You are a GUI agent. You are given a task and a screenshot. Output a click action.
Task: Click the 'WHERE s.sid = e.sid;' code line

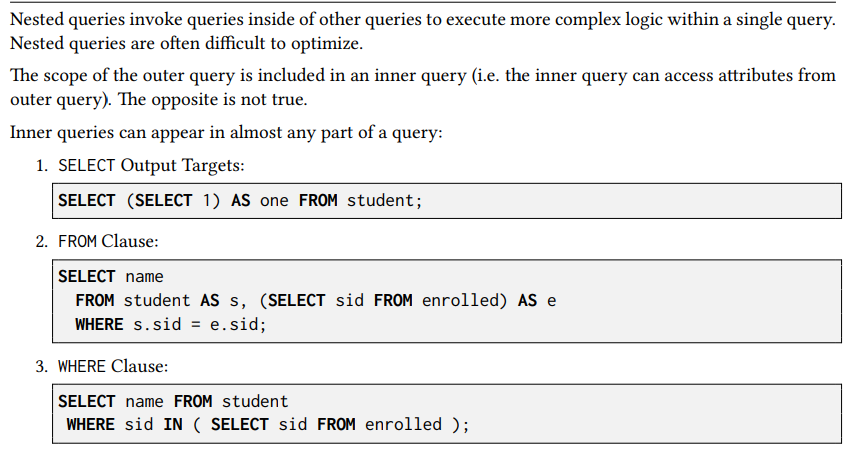click(x=171, y=324)
